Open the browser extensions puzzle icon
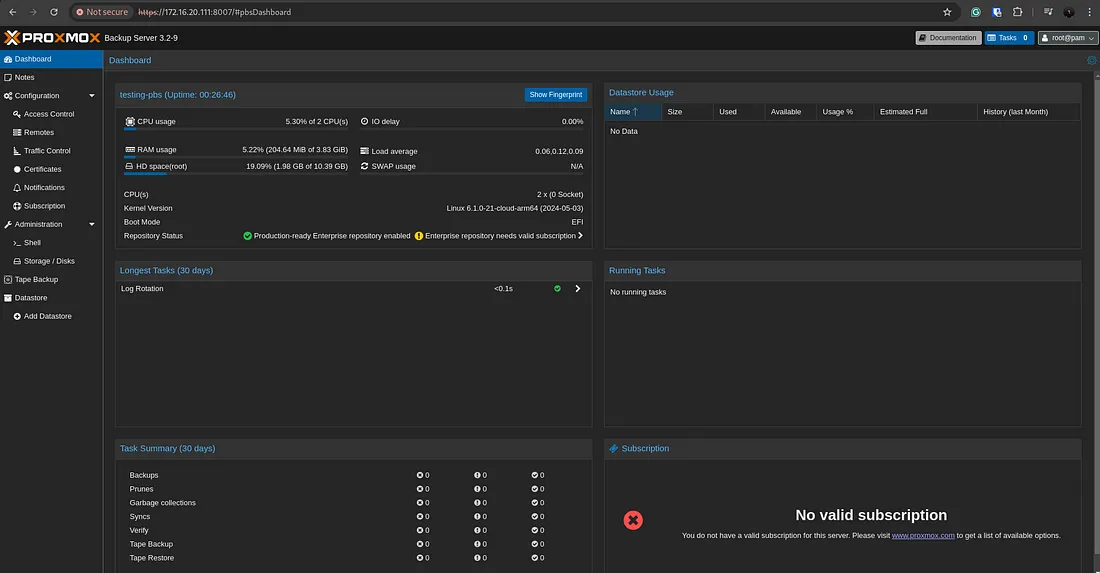Image resolution: width=1100 pixels, height=573 pixels. 1017,12
